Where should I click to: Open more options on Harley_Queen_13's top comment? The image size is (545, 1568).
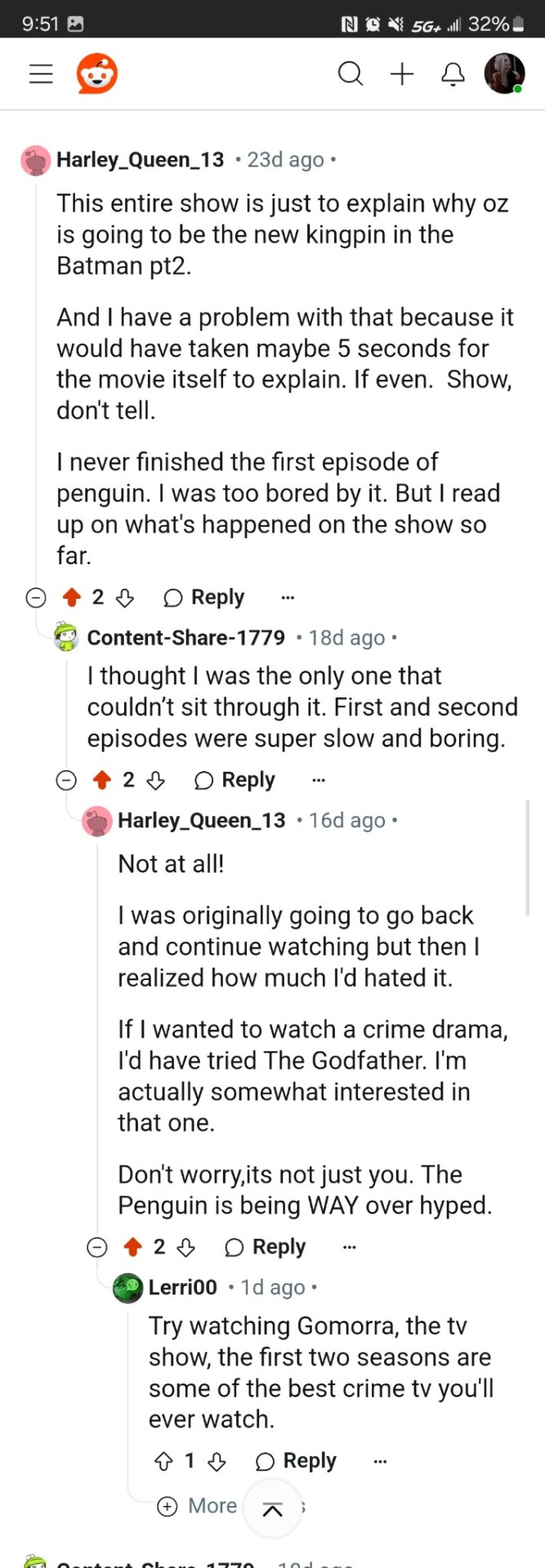pyautogui.click(x=288, y=598)
